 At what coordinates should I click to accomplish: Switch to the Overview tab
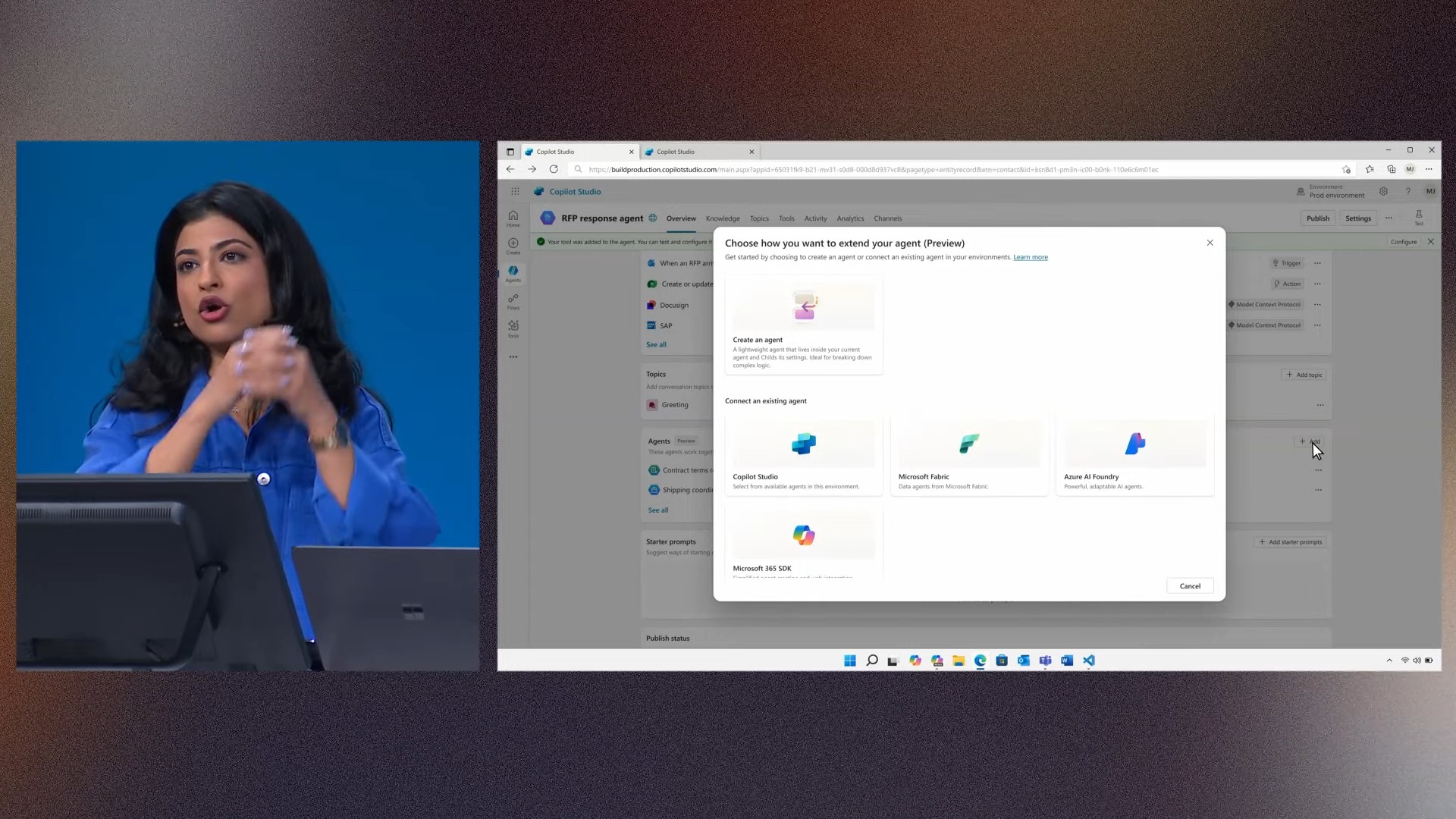click(681, 218)
